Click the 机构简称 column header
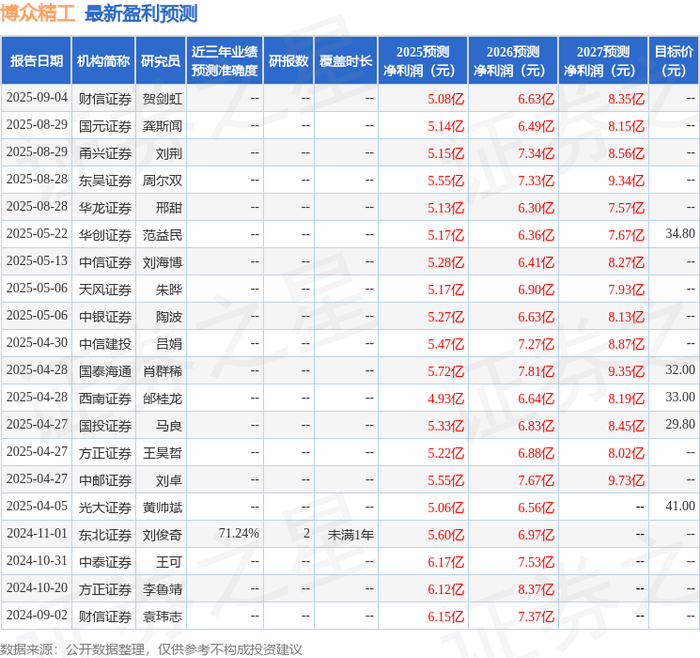Screen dimensions: 700x658 [x=103, y=61]
